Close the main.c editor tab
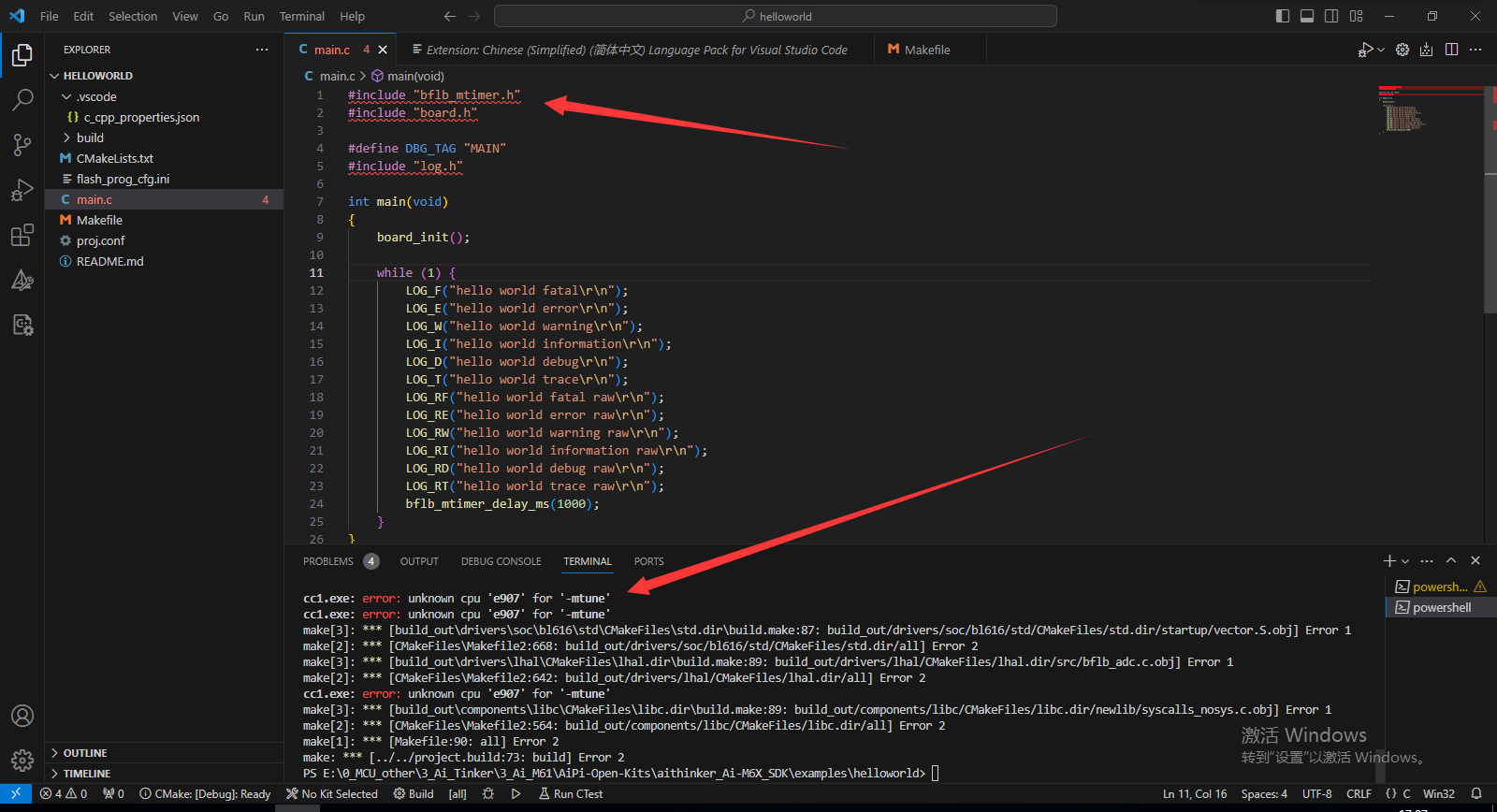The height and width of the screenshot is (812, 1497). [x=383, y=50]
